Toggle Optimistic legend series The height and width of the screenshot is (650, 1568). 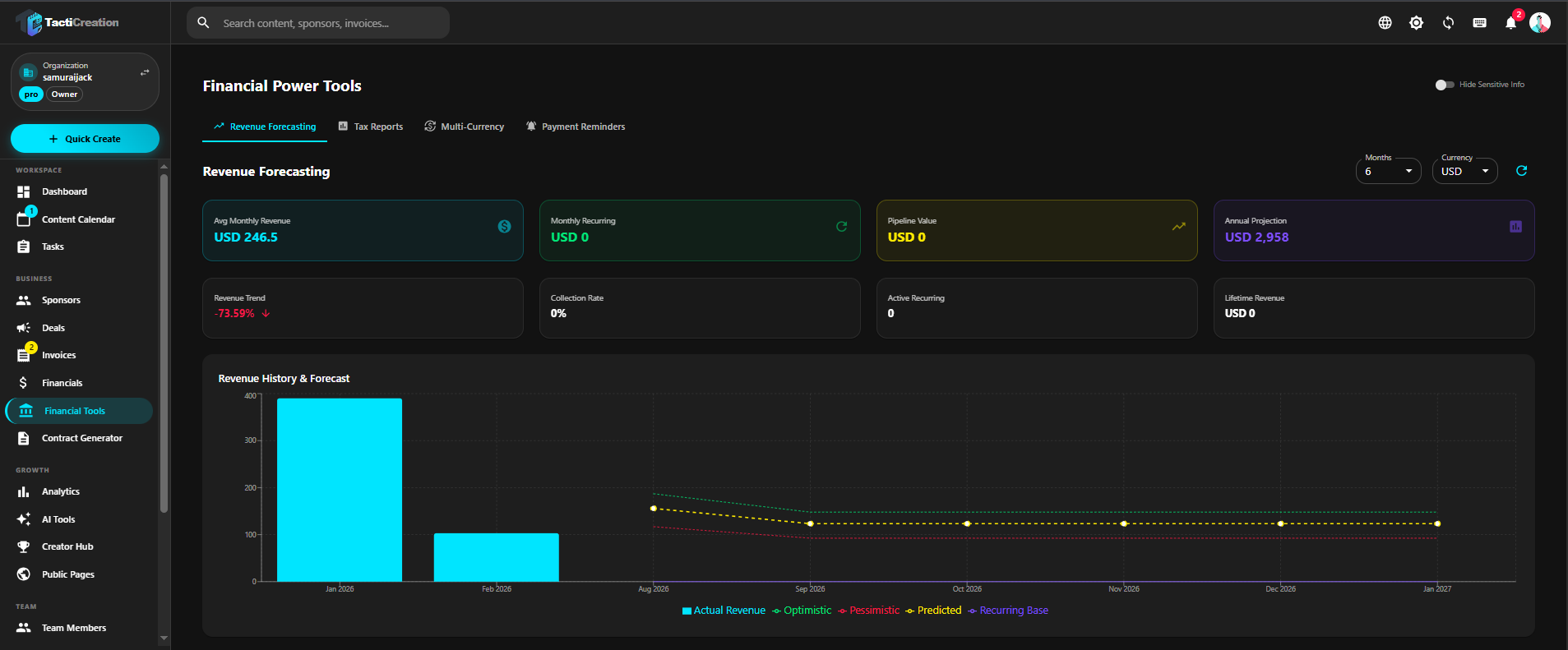point(802,611)
